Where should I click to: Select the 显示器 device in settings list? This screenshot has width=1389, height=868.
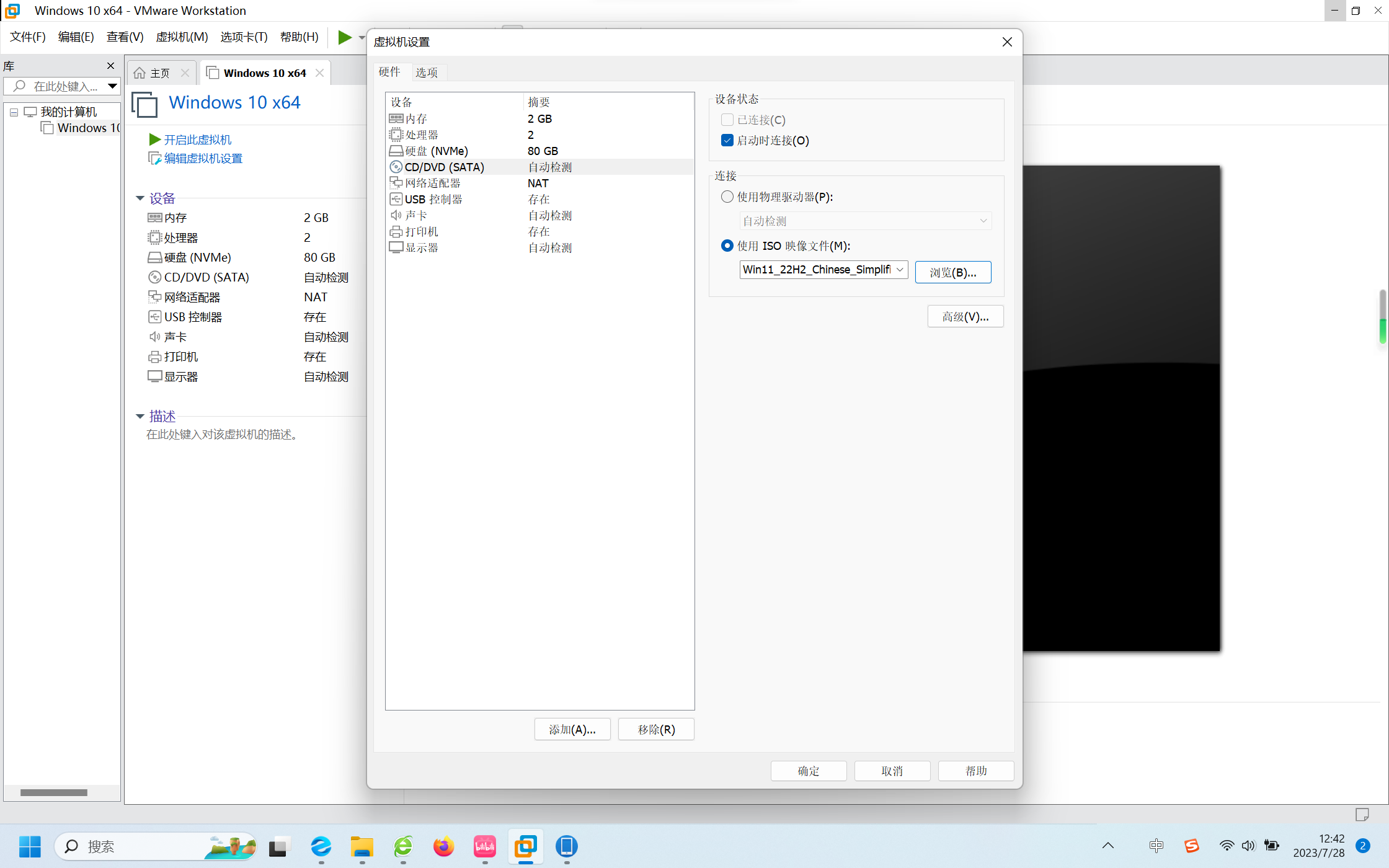[422, 247]
